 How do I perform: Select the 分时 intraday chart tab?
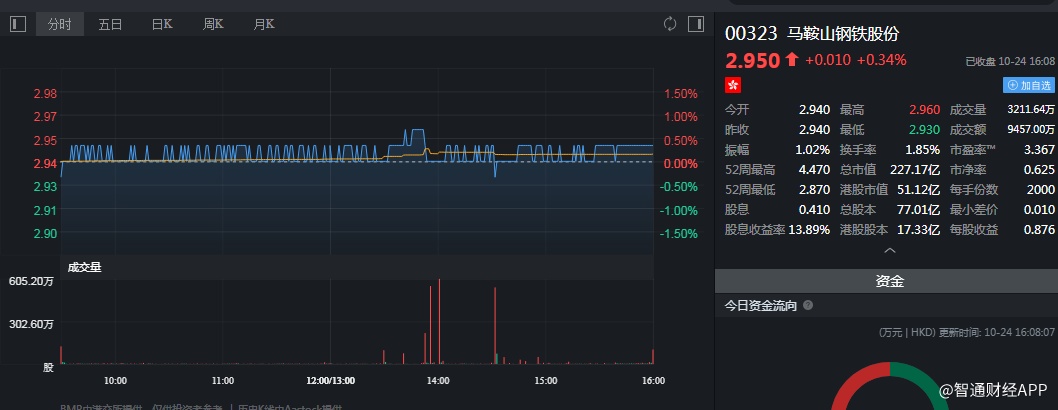pos(59,24)
